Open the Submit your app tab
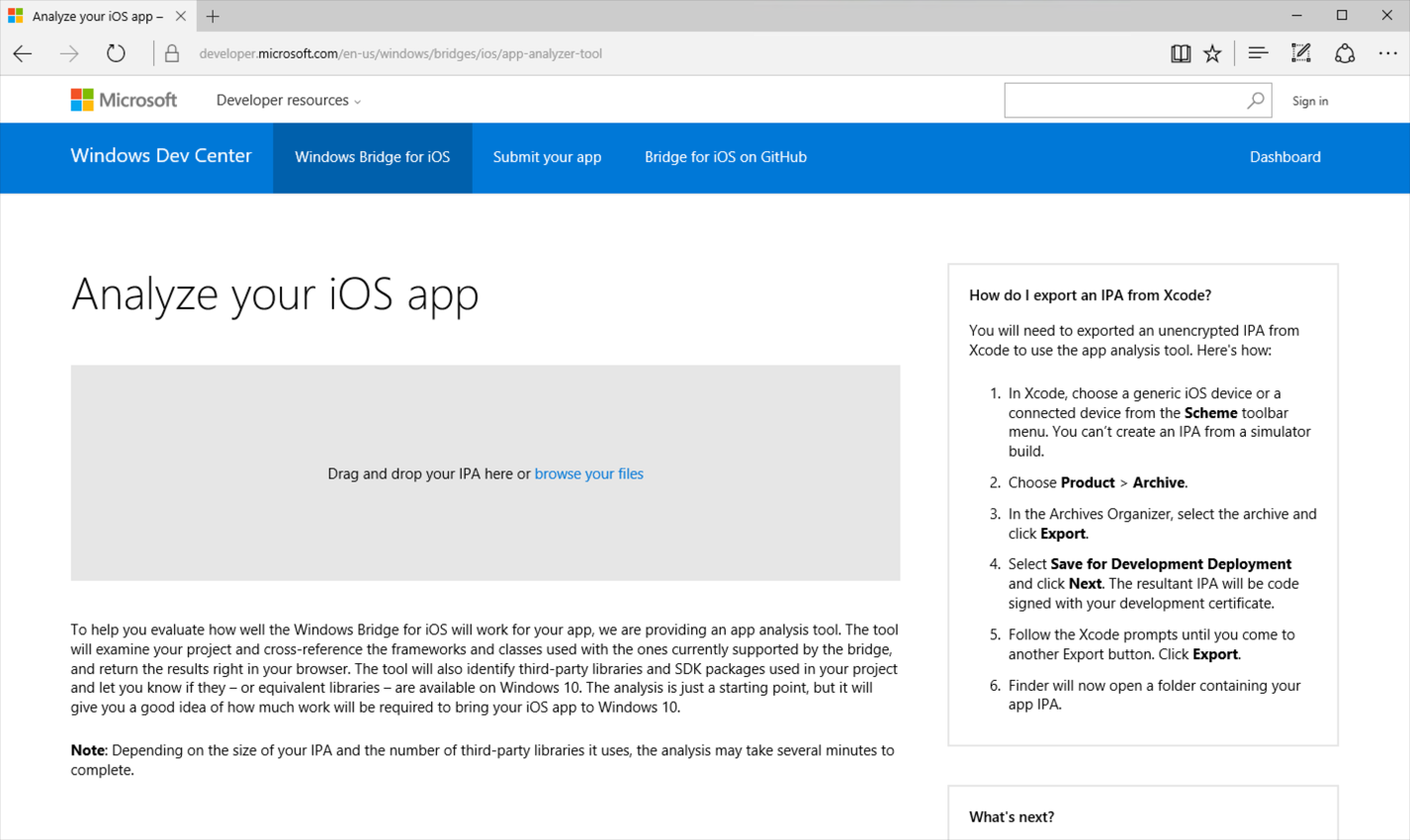1410x840 pixels. [547, 157]
